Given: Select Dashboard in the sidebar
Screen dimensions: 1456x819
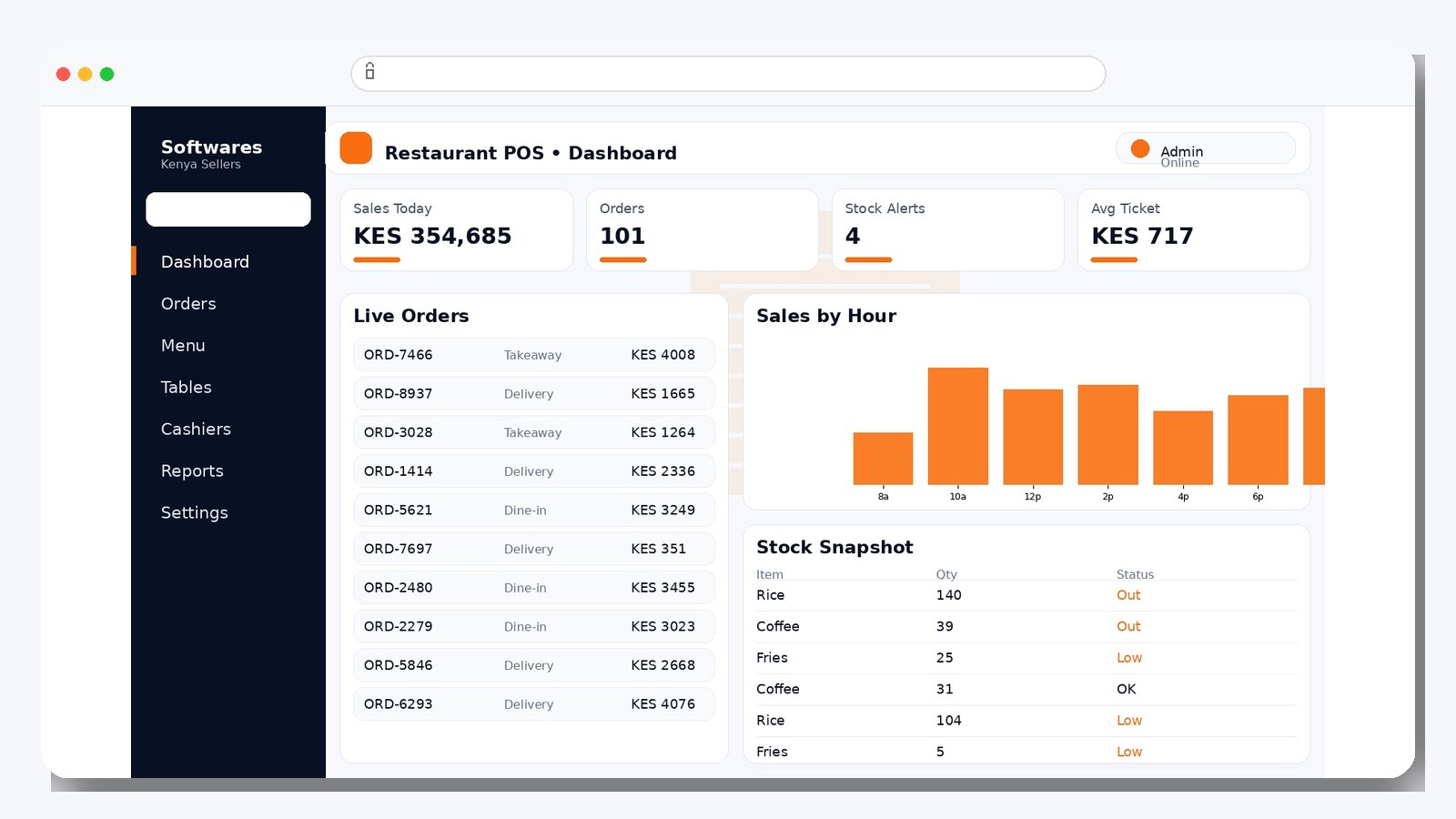Looking at the screenshot, I should coord(205,261).
